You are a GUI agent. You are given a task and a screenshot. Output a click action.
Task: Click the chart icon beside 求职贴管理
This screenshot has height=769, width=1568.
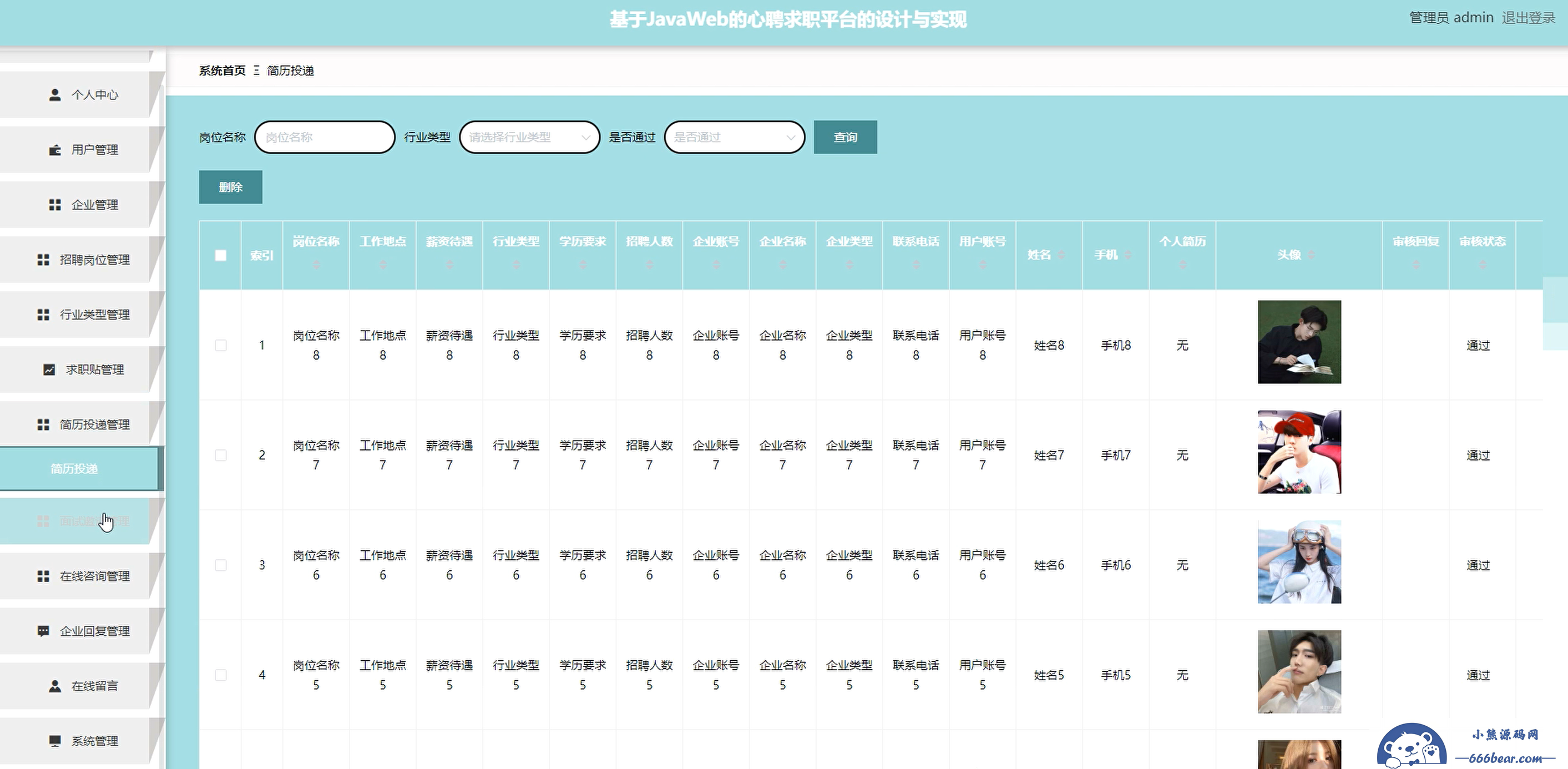[49, 370]
